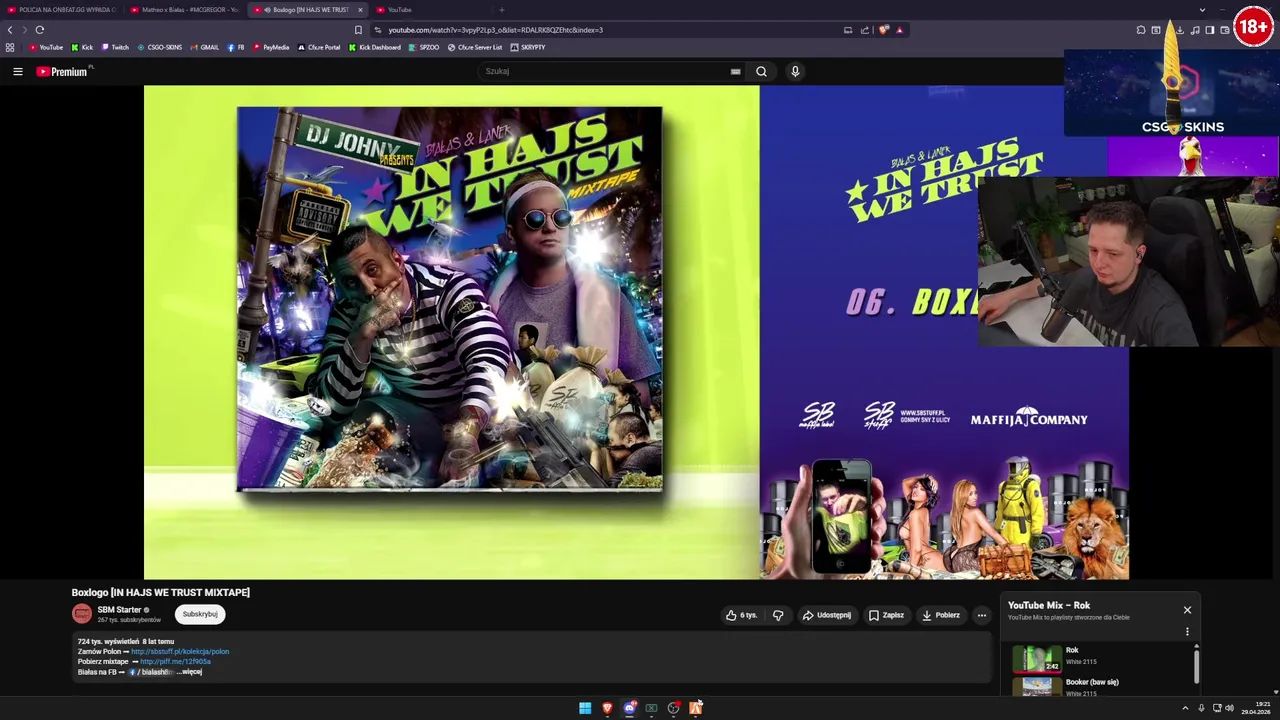Open the on-screen keyboard in search box
The height and width of the screenshot is (720, 1280).
point(735,71)
